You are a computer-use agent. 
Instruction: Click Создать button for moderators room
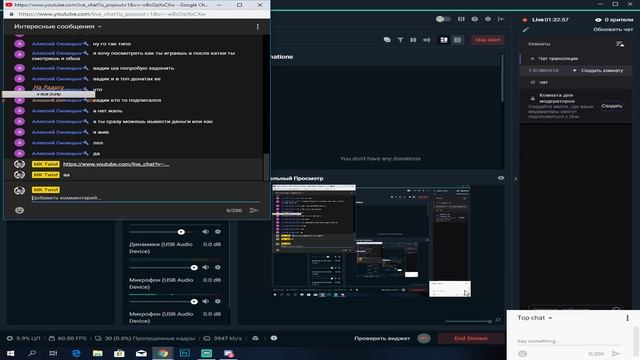coord(611,106)
